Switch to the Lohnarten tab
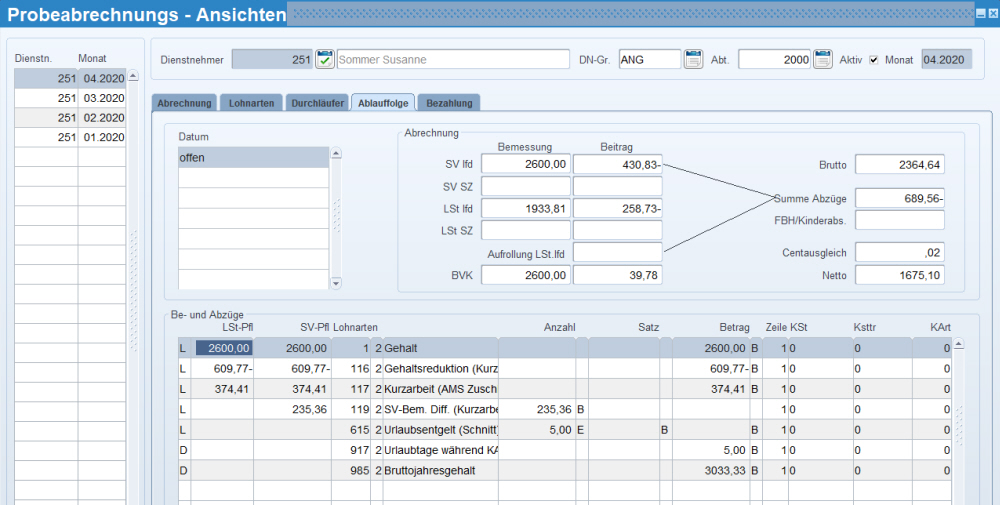This screenshot has width=1000, height=505. (x=251, y=103)
